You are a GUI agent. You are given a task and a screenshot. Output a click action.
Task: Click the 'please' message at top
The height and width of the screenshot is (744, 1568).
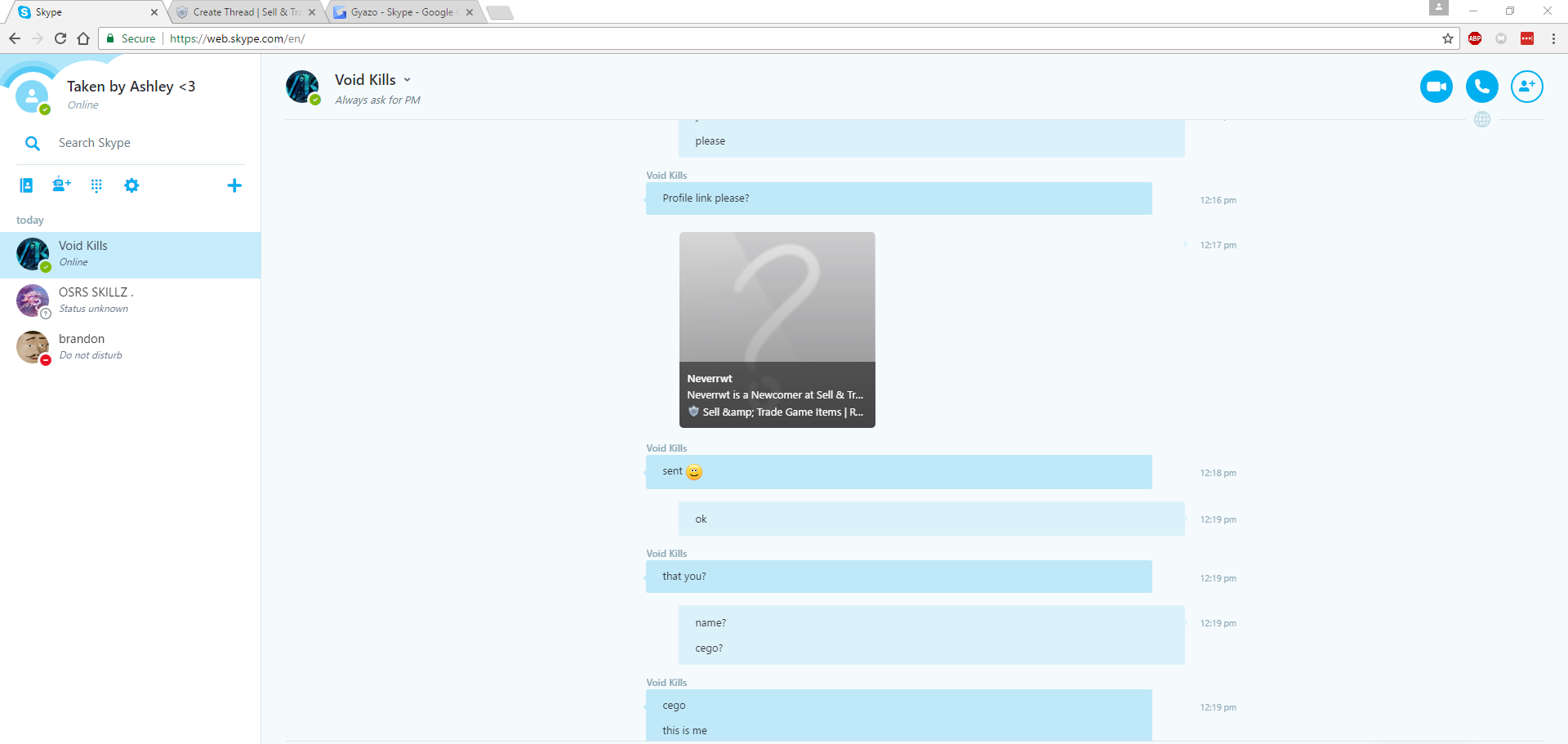click(x=710, y=141)
